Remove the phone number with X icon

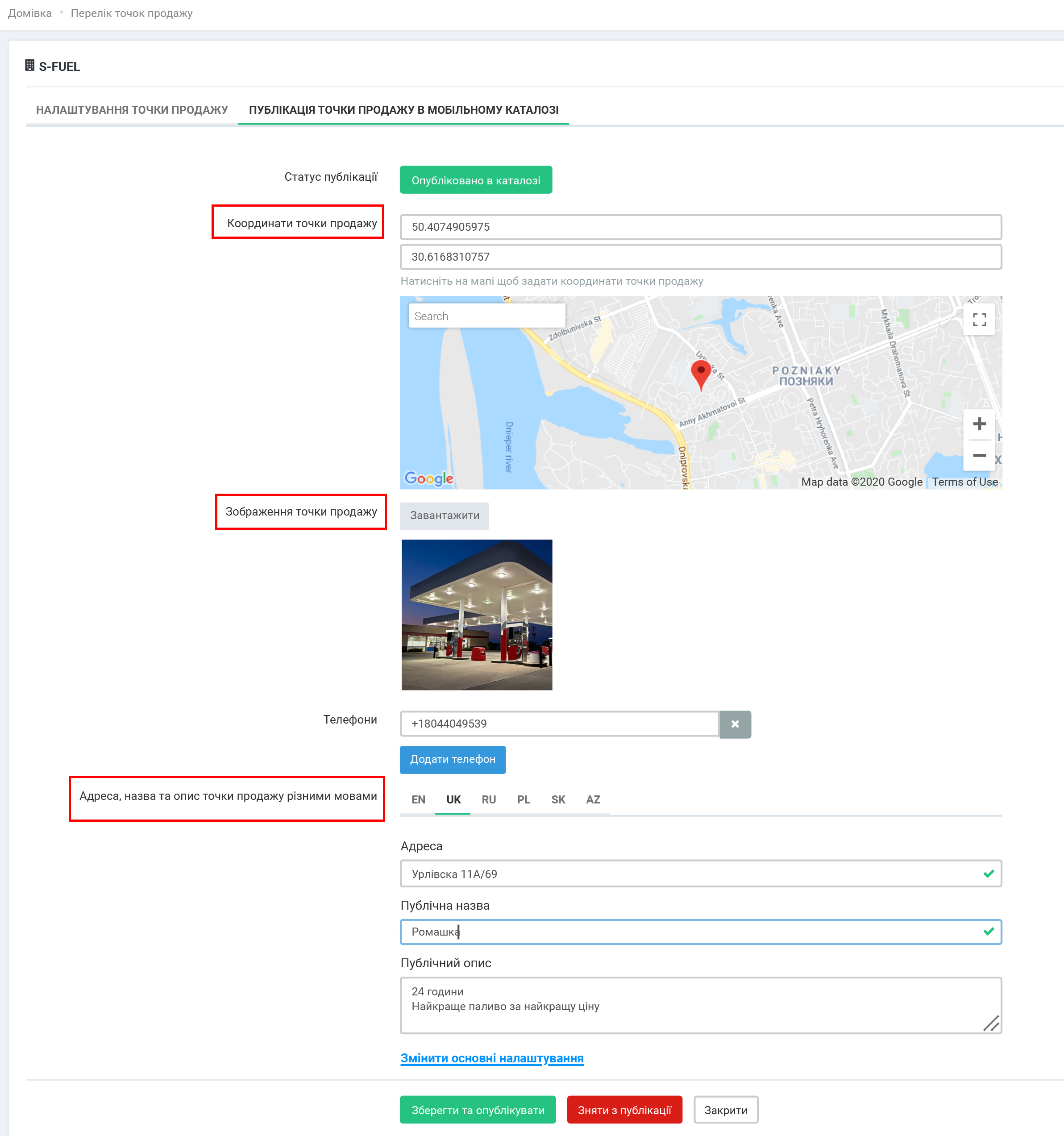click(735, 724)
